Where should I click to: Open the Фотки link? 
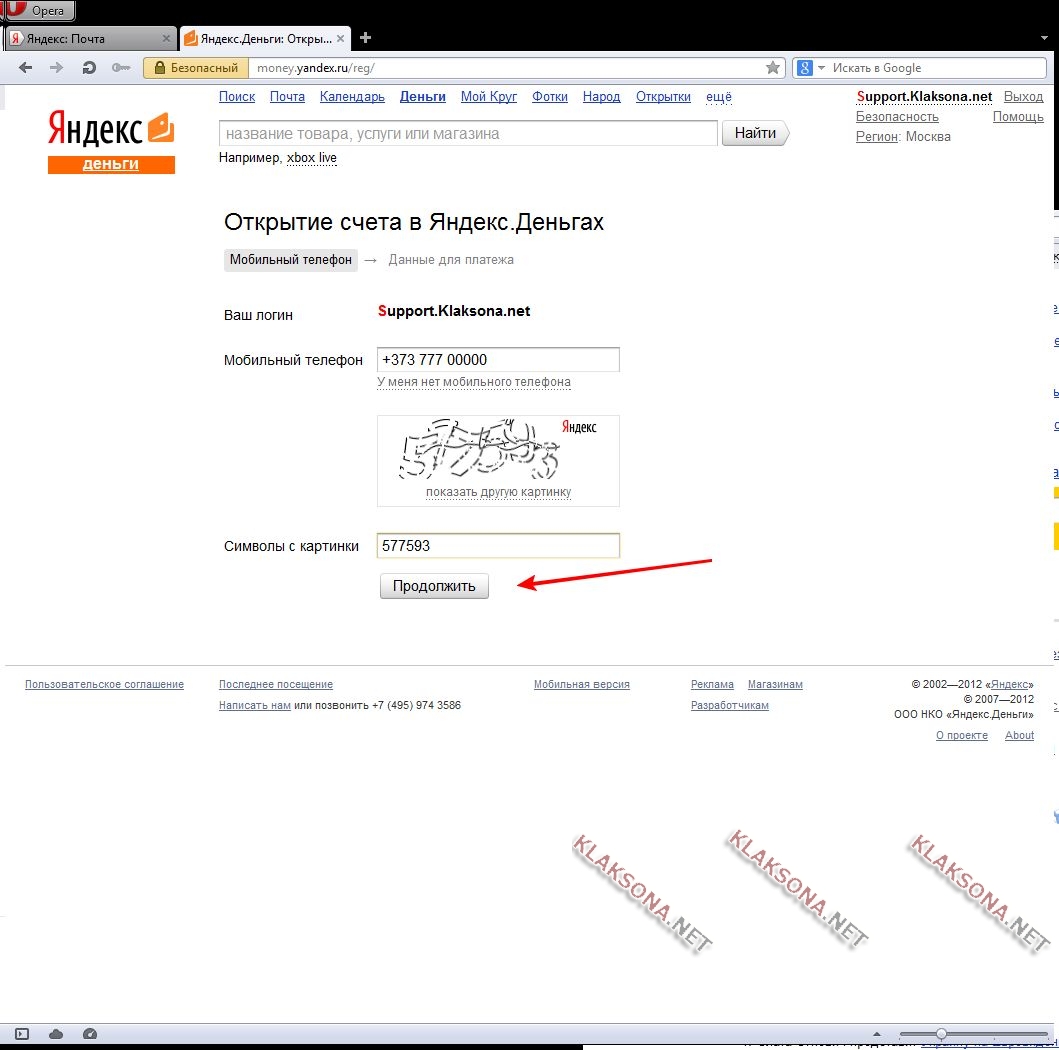(x=550, y=97)
